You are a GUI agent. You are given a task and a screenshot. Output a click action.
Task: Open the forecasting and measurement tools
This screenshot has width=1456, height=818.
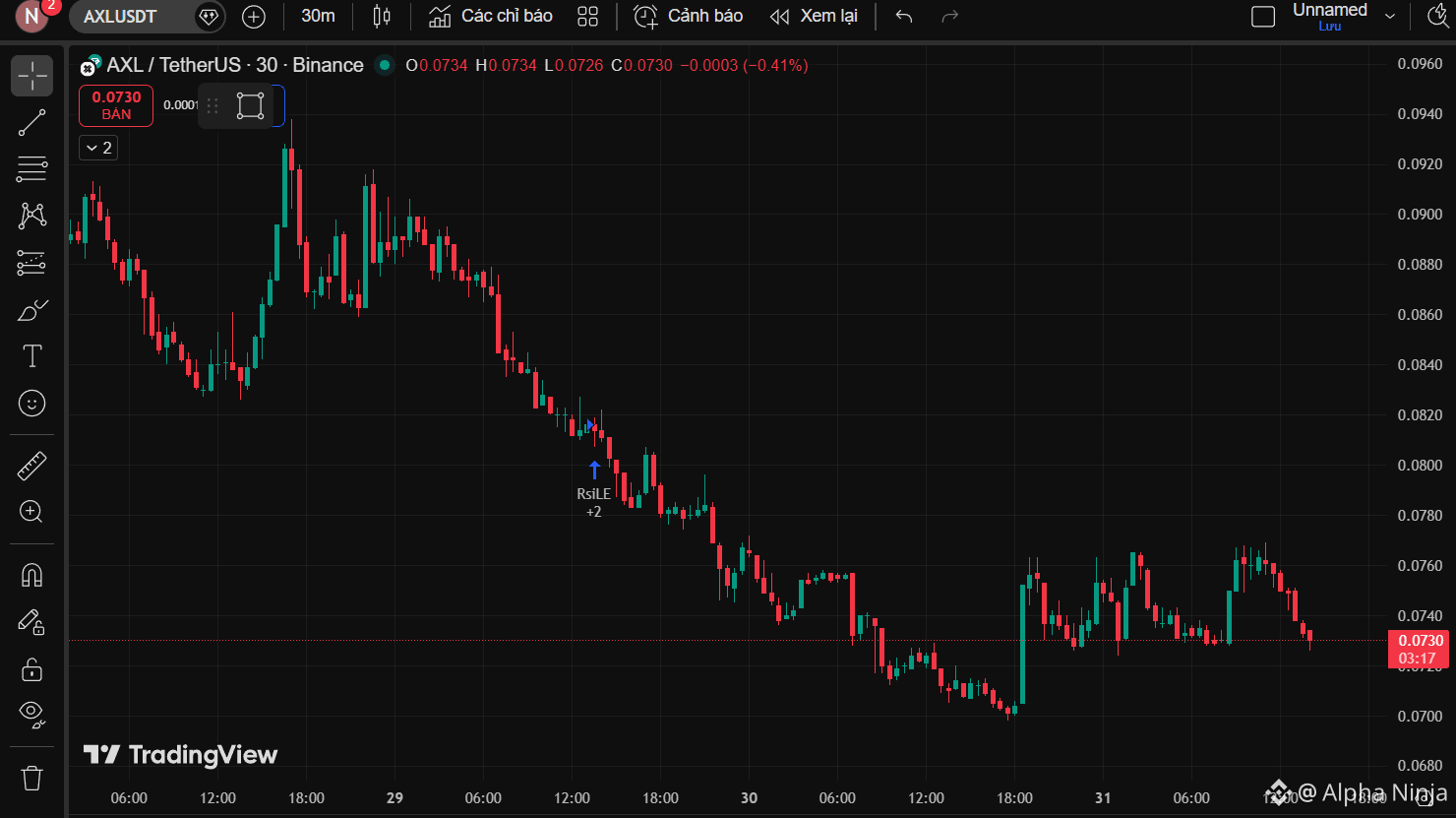pos(31,263)
